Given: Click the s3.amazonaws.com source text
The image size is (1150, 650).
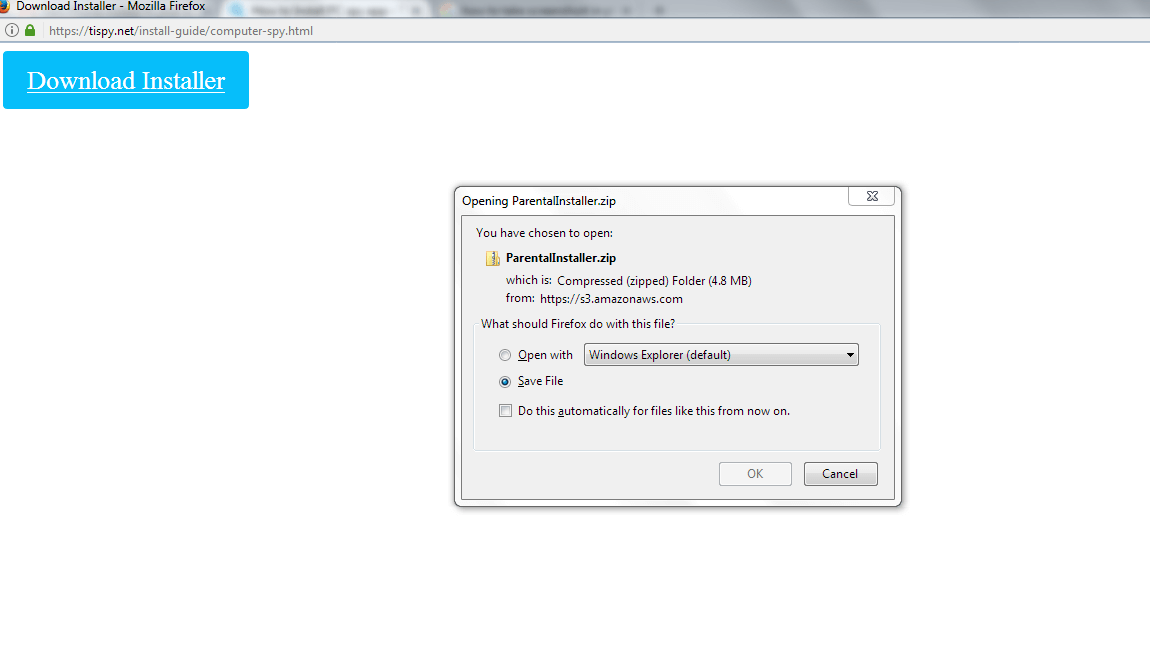Looking at the screenshot, I should coord(611,299).
